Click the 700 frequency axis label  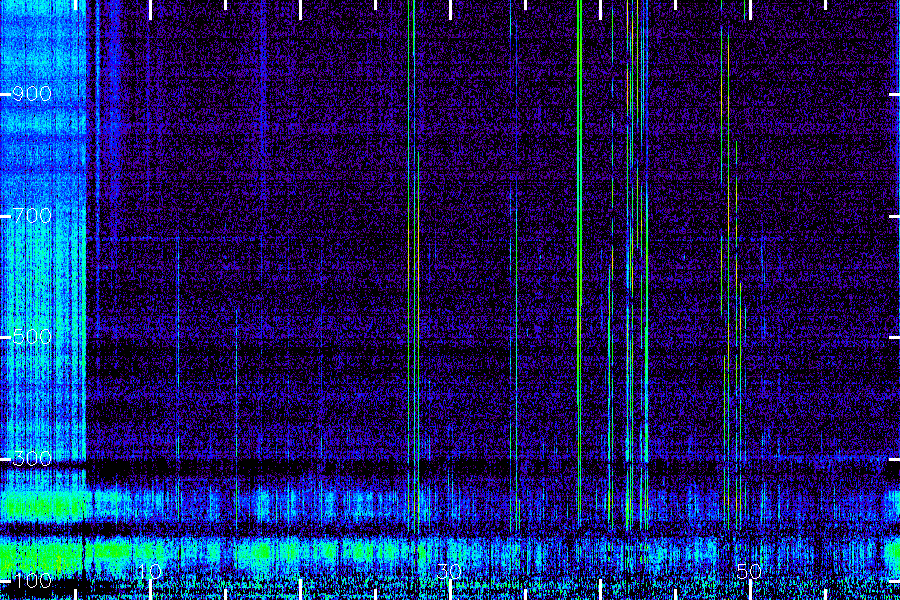[x=32, y=216]
